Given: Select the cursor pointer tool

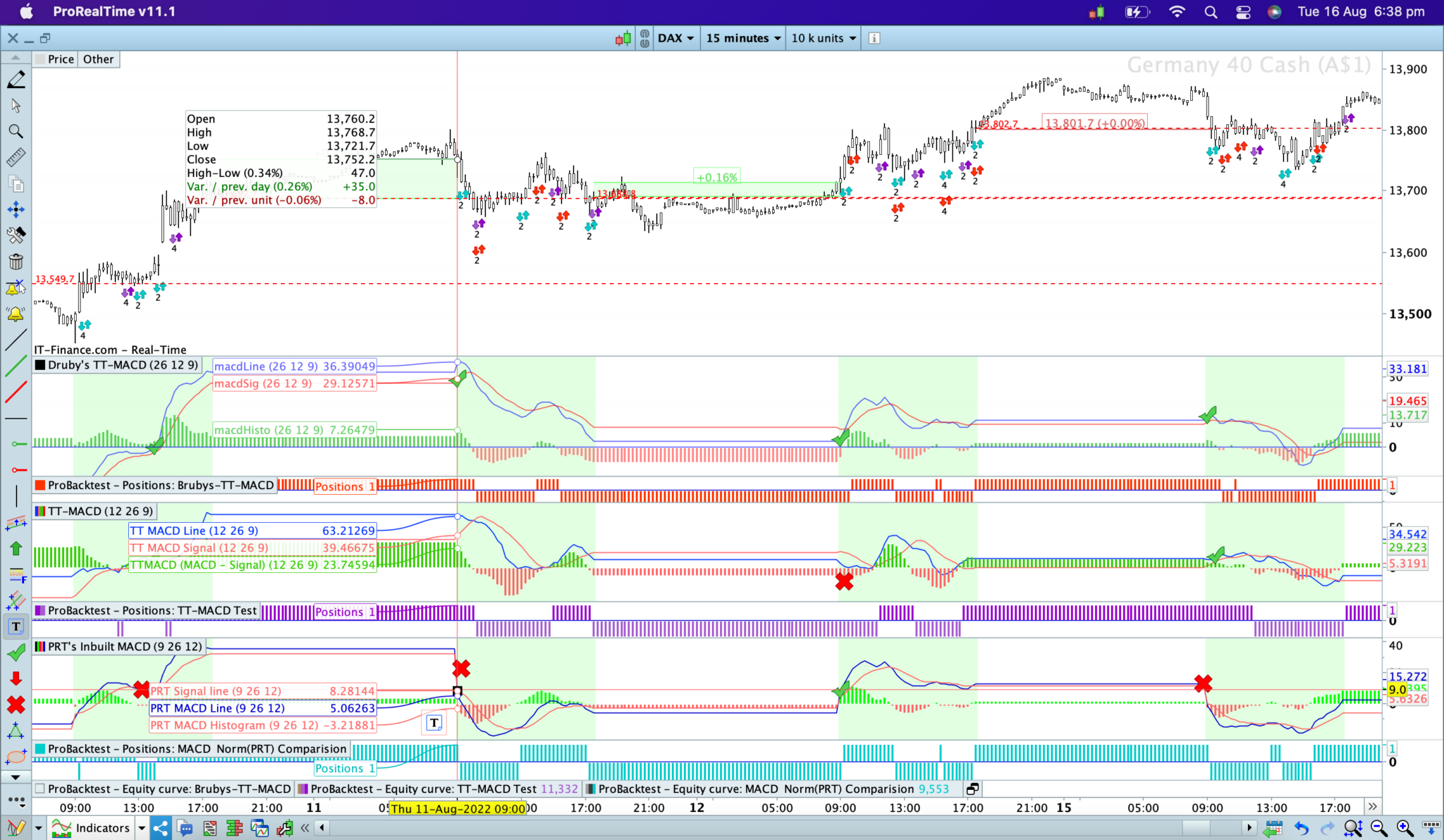Looking at the screenshot, I should tap(16, 106).
